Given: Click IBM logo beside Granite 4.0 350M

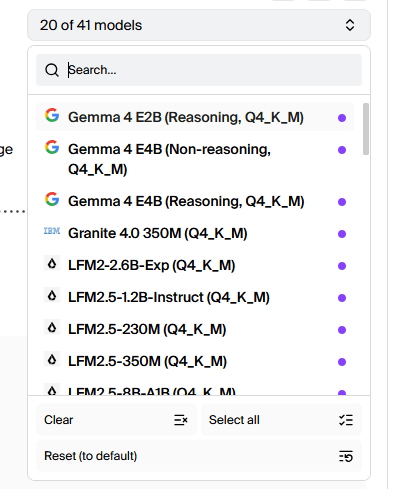Looking at the screenshot, I should (x=52, y=231).
